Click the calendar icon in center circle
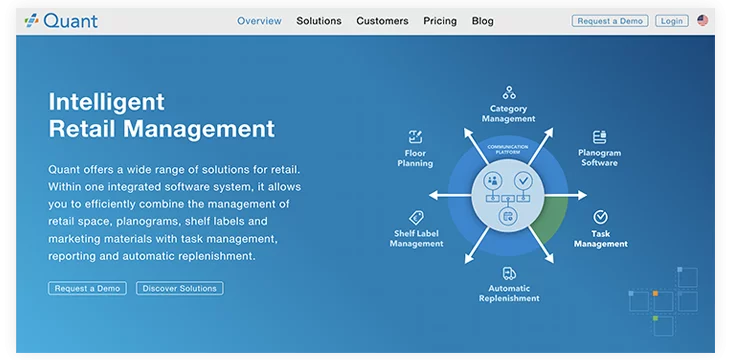The width and height of the screenshot is (730, 360). pos(508,216)
